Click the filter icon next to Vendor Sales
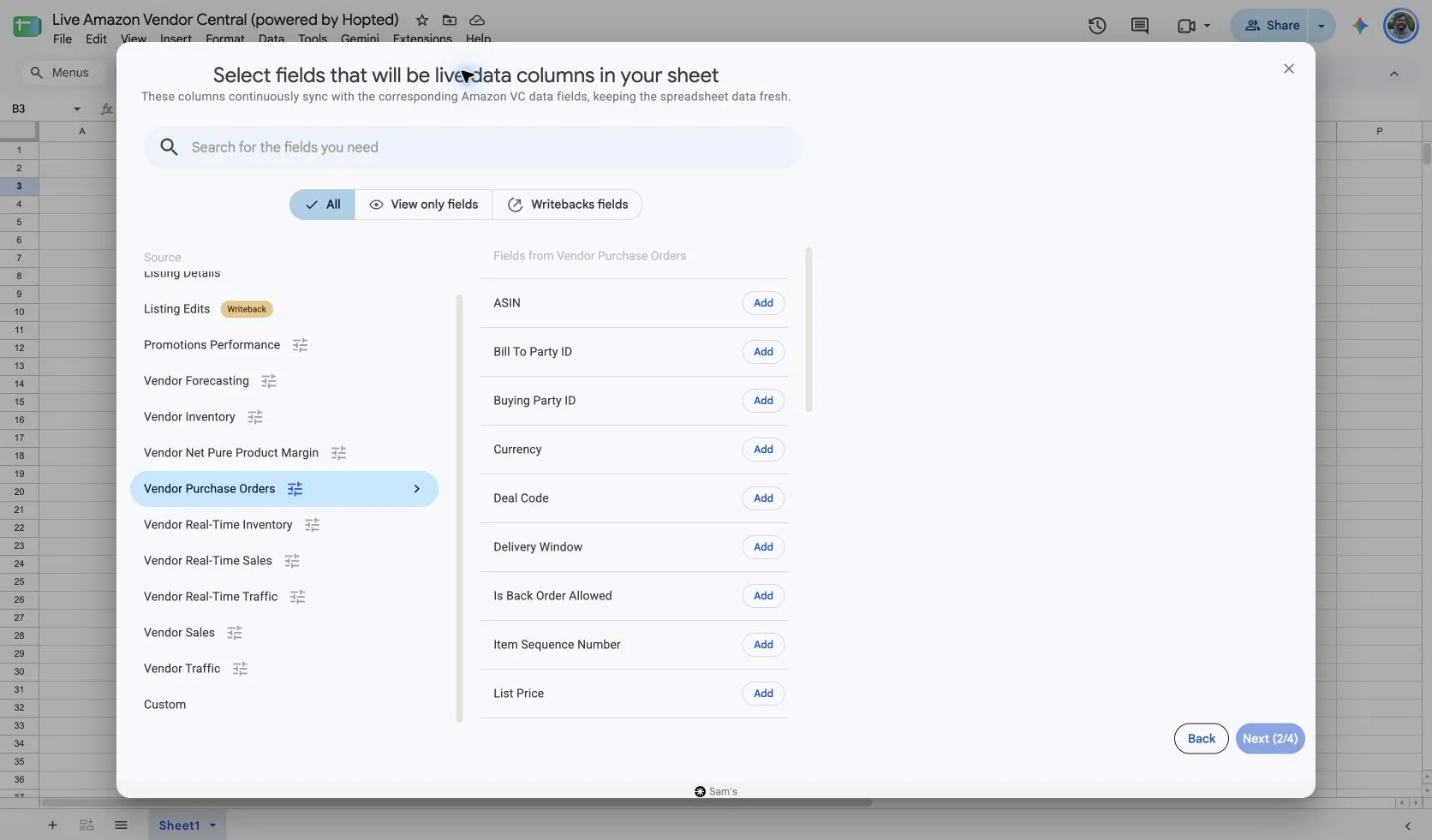1432x840 pixels. point(235,633)
